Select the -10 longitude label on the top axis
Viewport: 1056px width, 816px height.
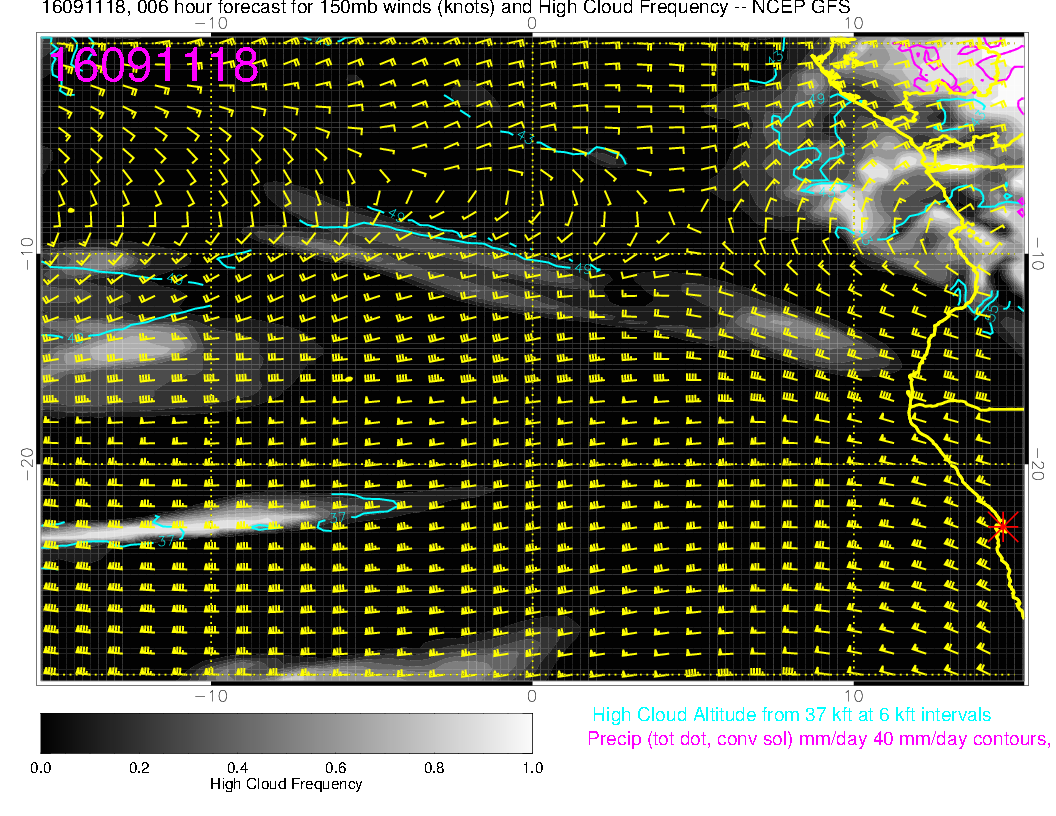(x=211, y=24)
